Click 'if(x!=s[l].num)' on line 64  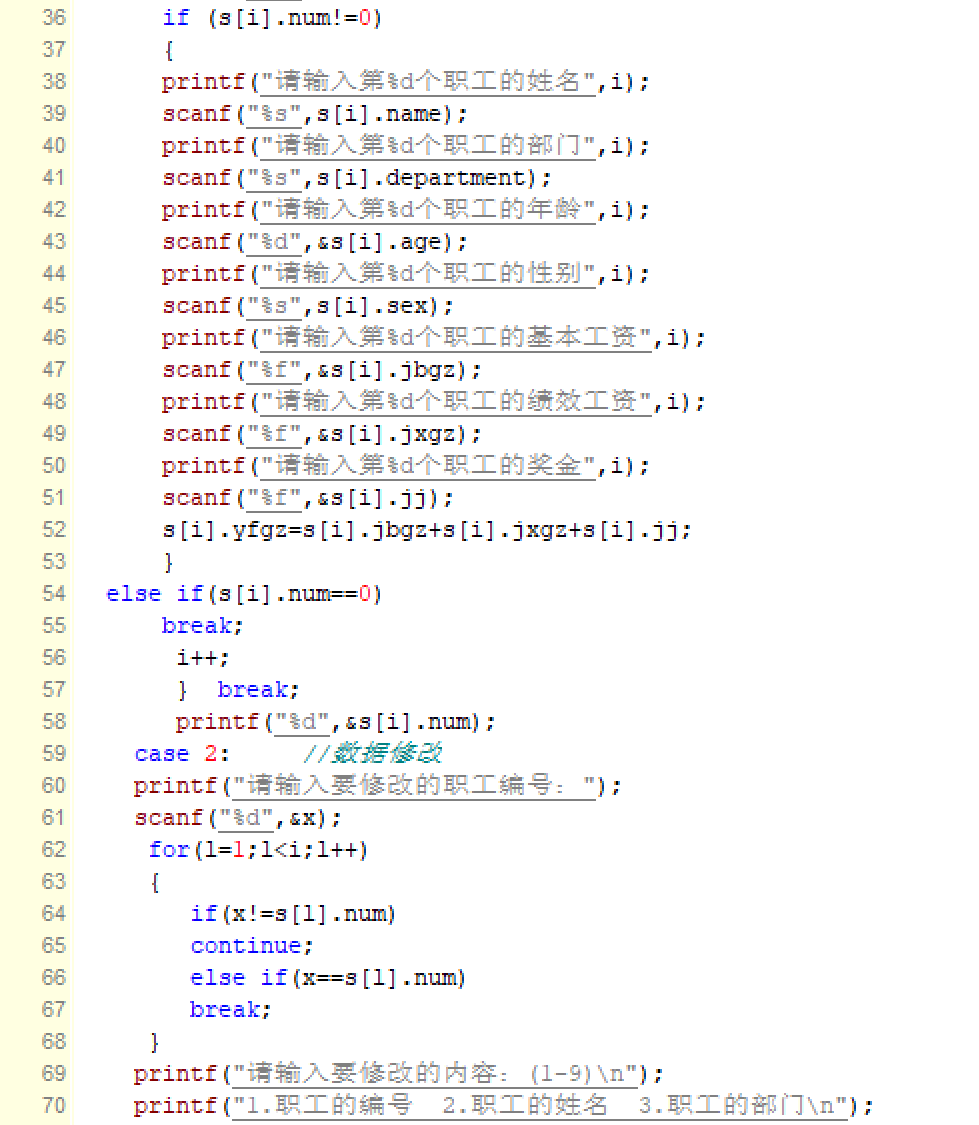293,914
